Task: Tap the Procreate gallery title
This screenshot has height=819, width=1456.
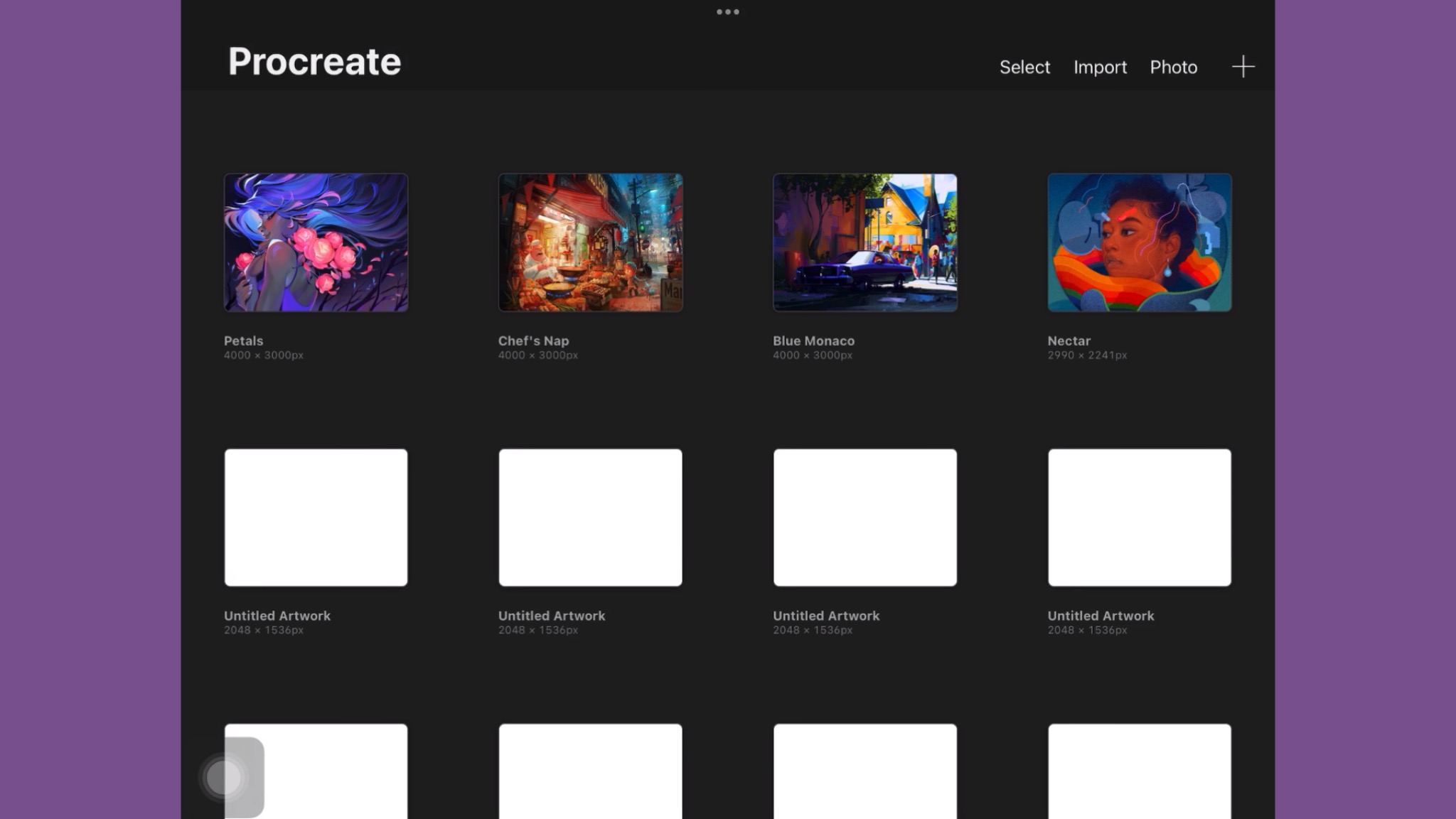Action: tap(314, 62)
